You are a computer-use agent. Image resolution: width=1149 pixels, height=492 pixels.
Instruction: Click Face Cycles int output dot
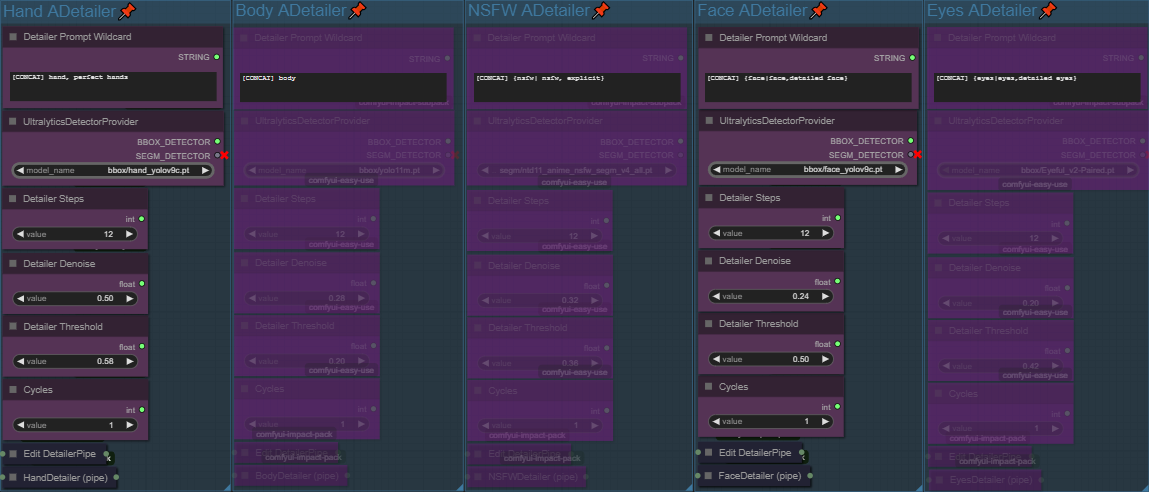tap(838, 406)
